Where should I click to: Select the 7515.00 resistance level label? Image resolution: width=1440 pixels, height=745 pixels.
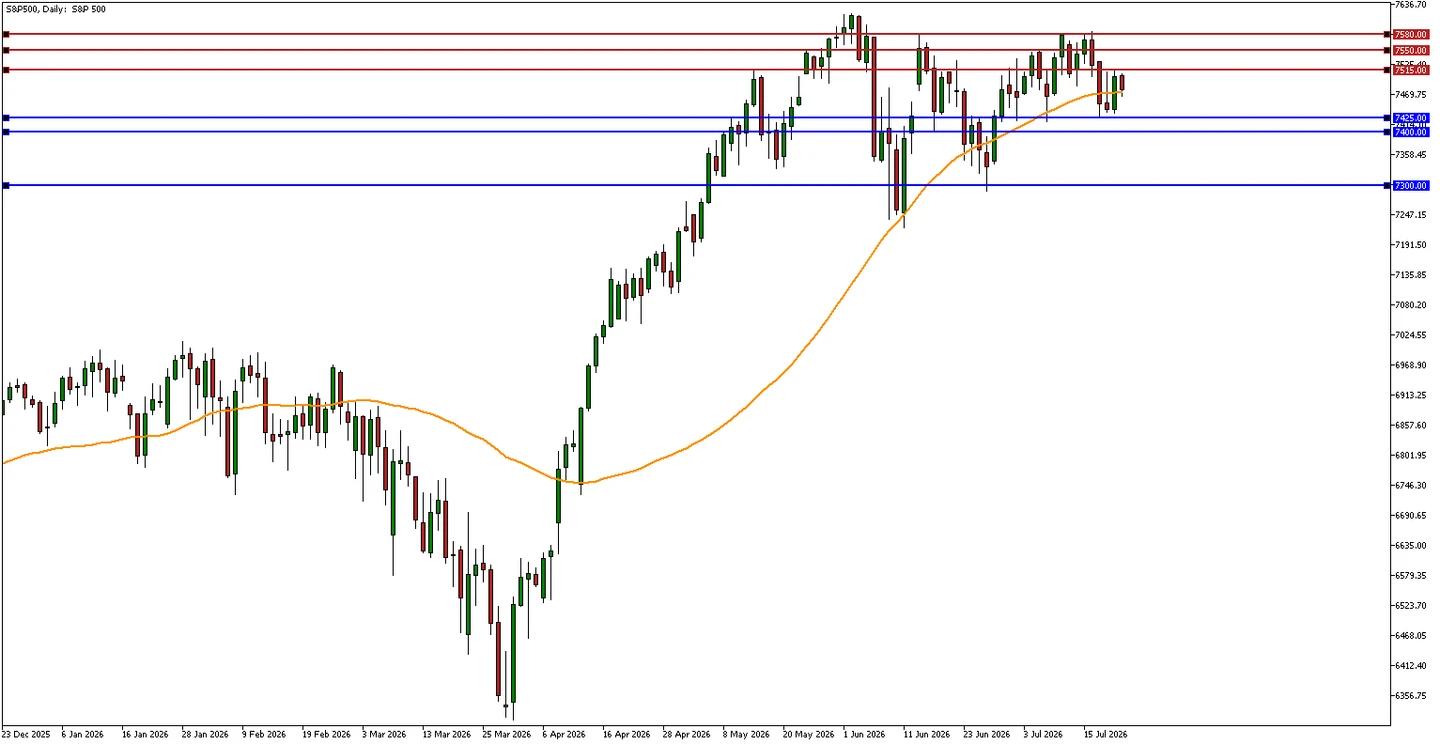coord(1410,70)
